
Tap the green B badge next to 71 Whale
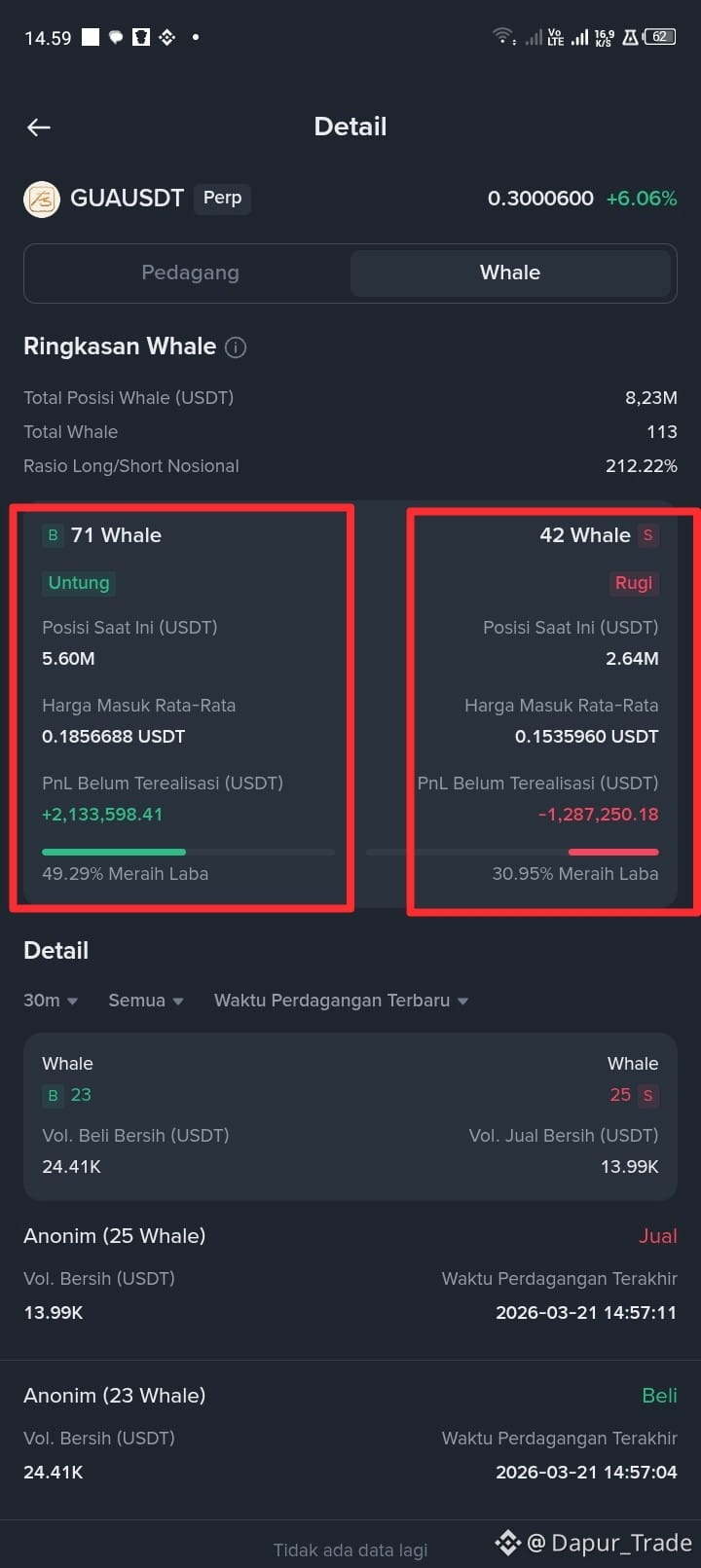53,535
